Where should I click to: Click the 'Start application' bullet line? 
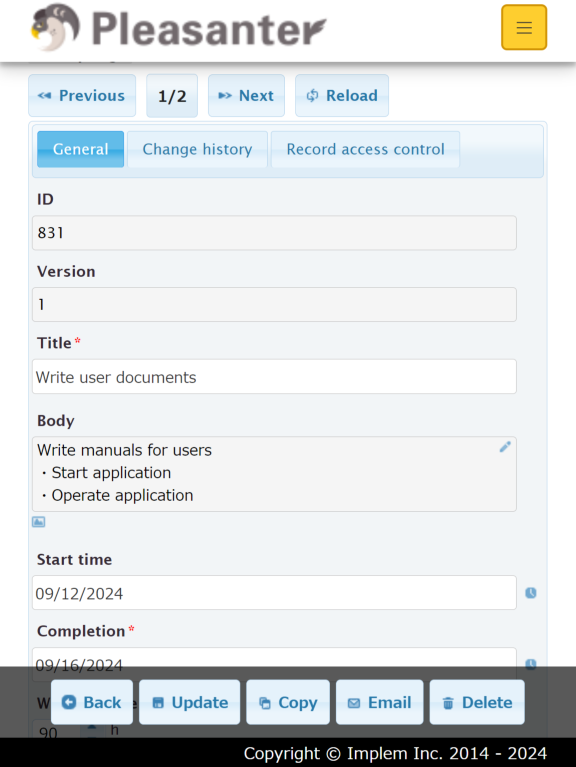point(111,473)
